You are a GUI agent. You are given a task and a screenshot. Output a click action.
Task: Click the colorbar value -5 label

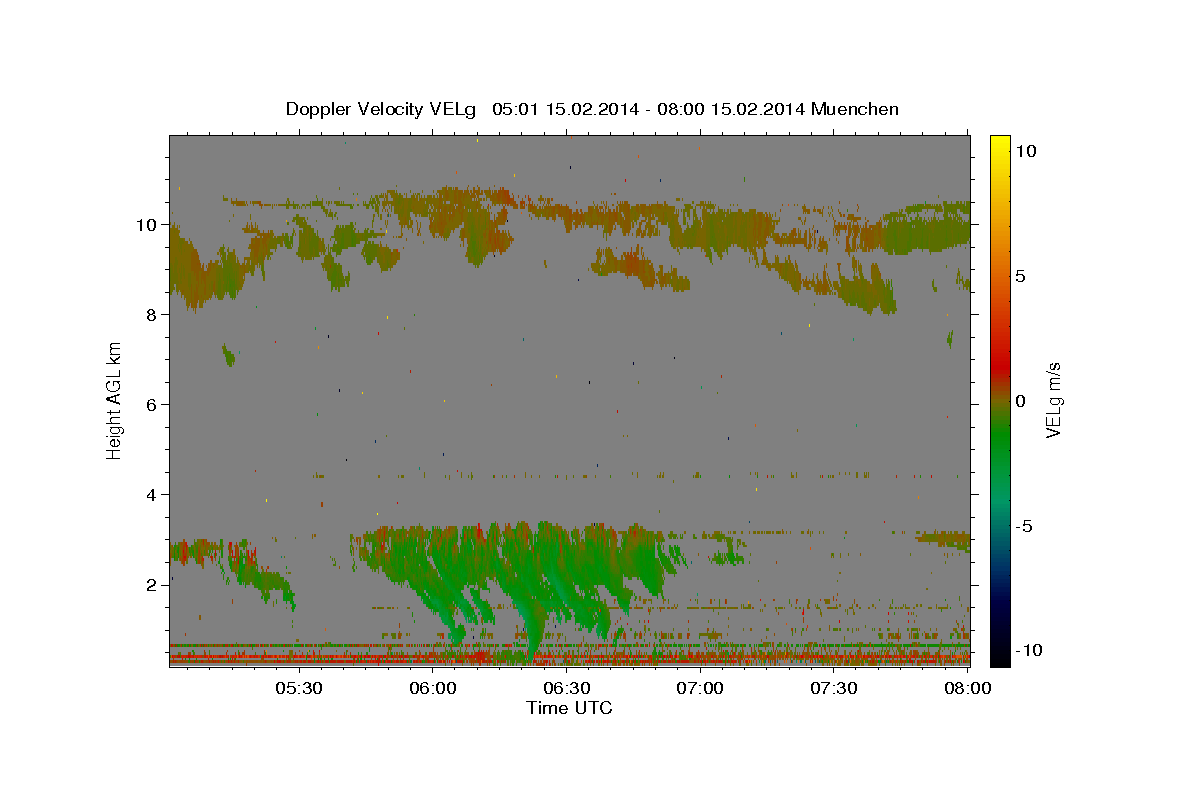click(x=1023, y=526)
